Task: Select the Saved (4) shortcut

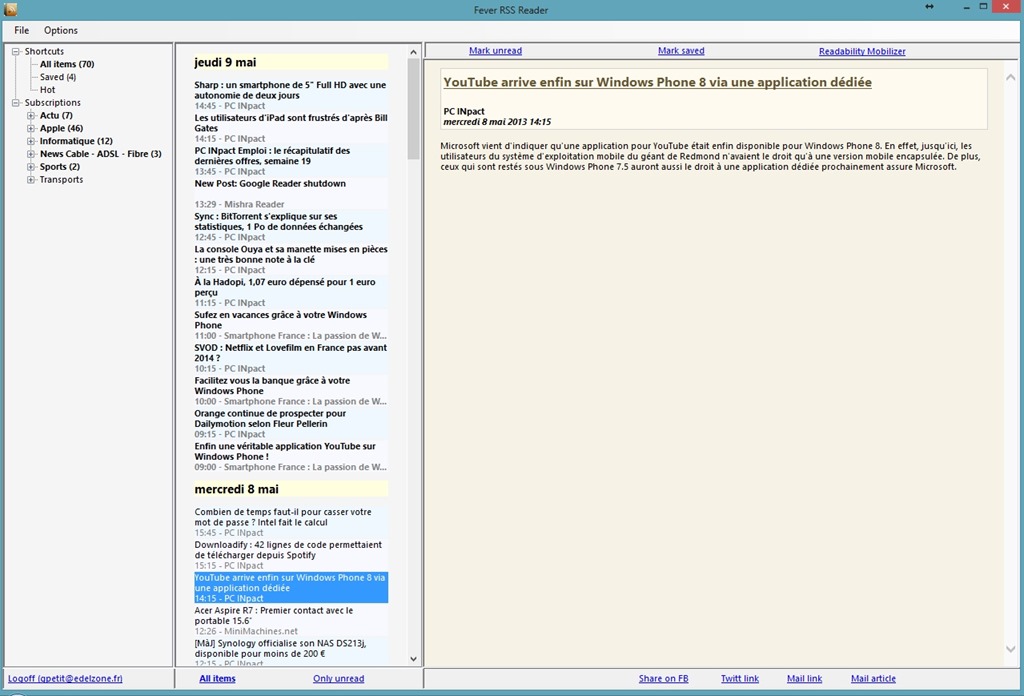Action: click(x=57, y=77)
